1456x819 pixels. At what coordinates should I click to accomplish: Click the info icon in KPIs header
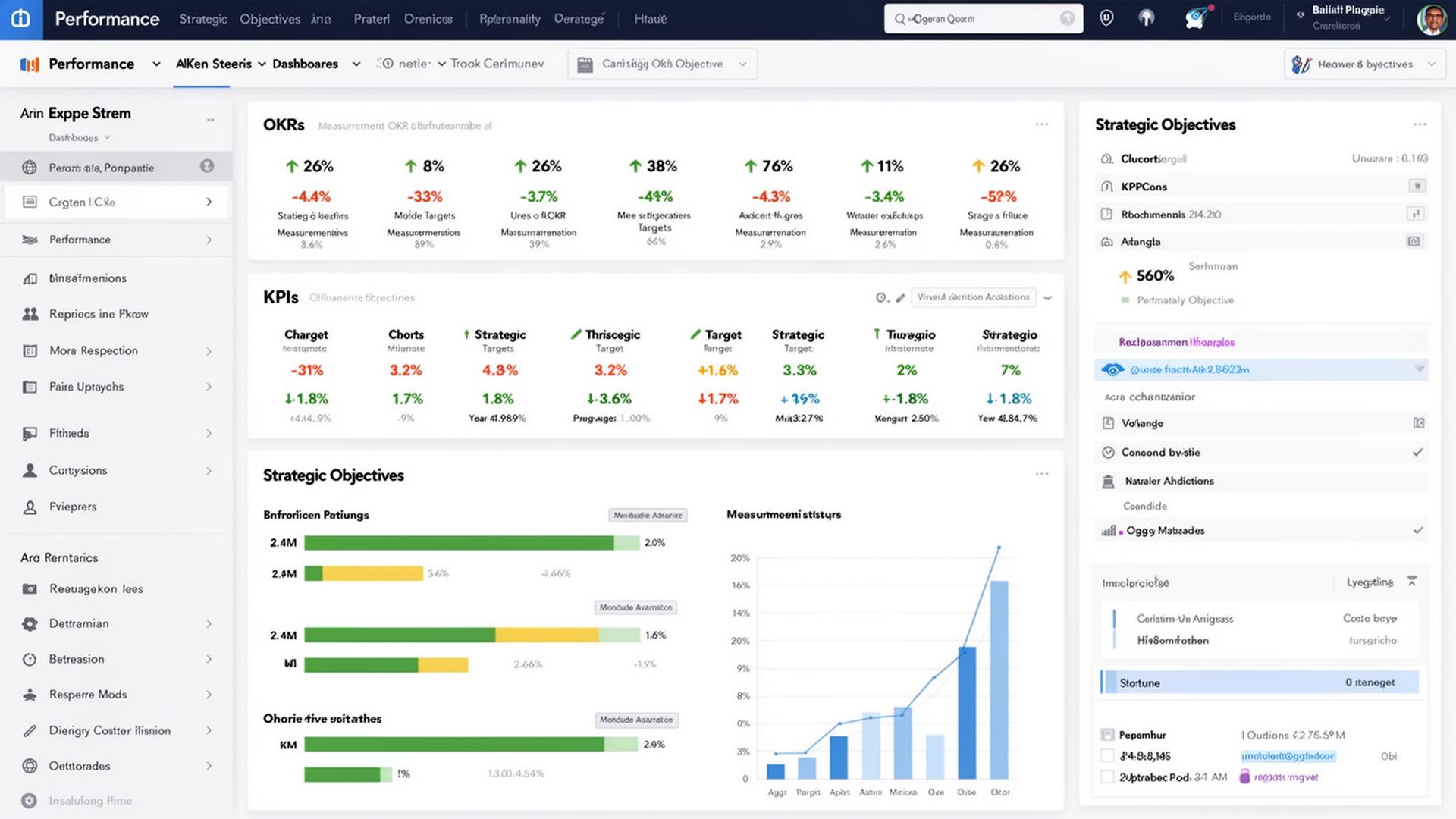click(882, 298)
